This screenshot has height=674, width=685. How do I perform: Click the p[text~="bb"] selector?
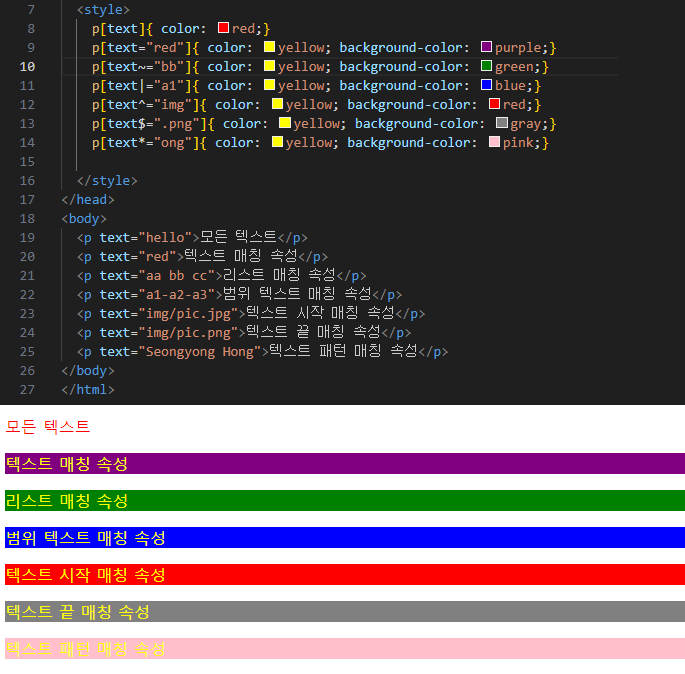[x=142, y=67]
